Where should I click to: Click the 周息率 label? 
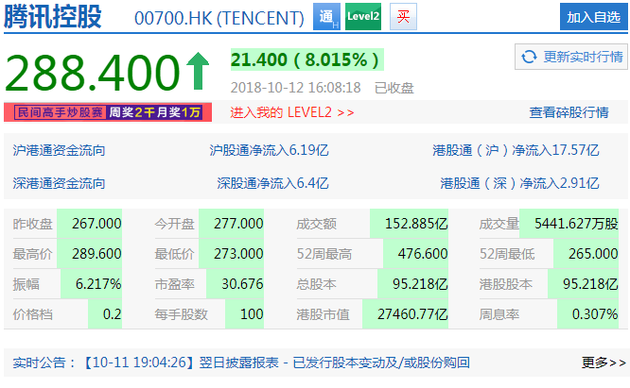[499, 314]
